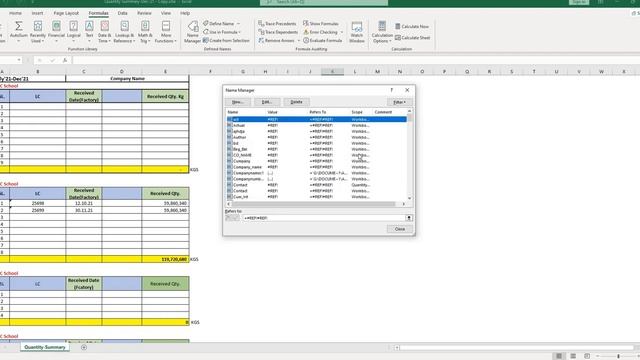Click the New button in Name Manager
Viewport: 640px width, 360px height.
238,102
